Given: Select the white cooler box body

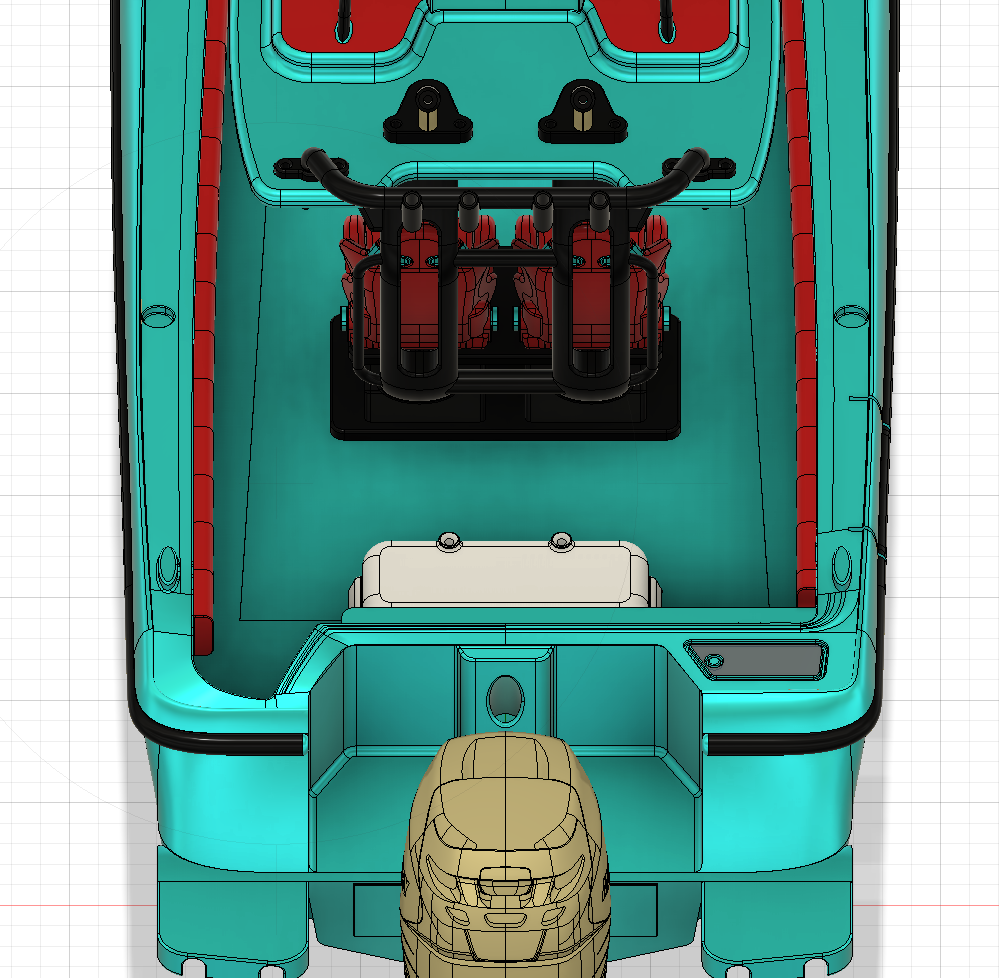Looking at the screenshot, I should click(x=505, y=575).
